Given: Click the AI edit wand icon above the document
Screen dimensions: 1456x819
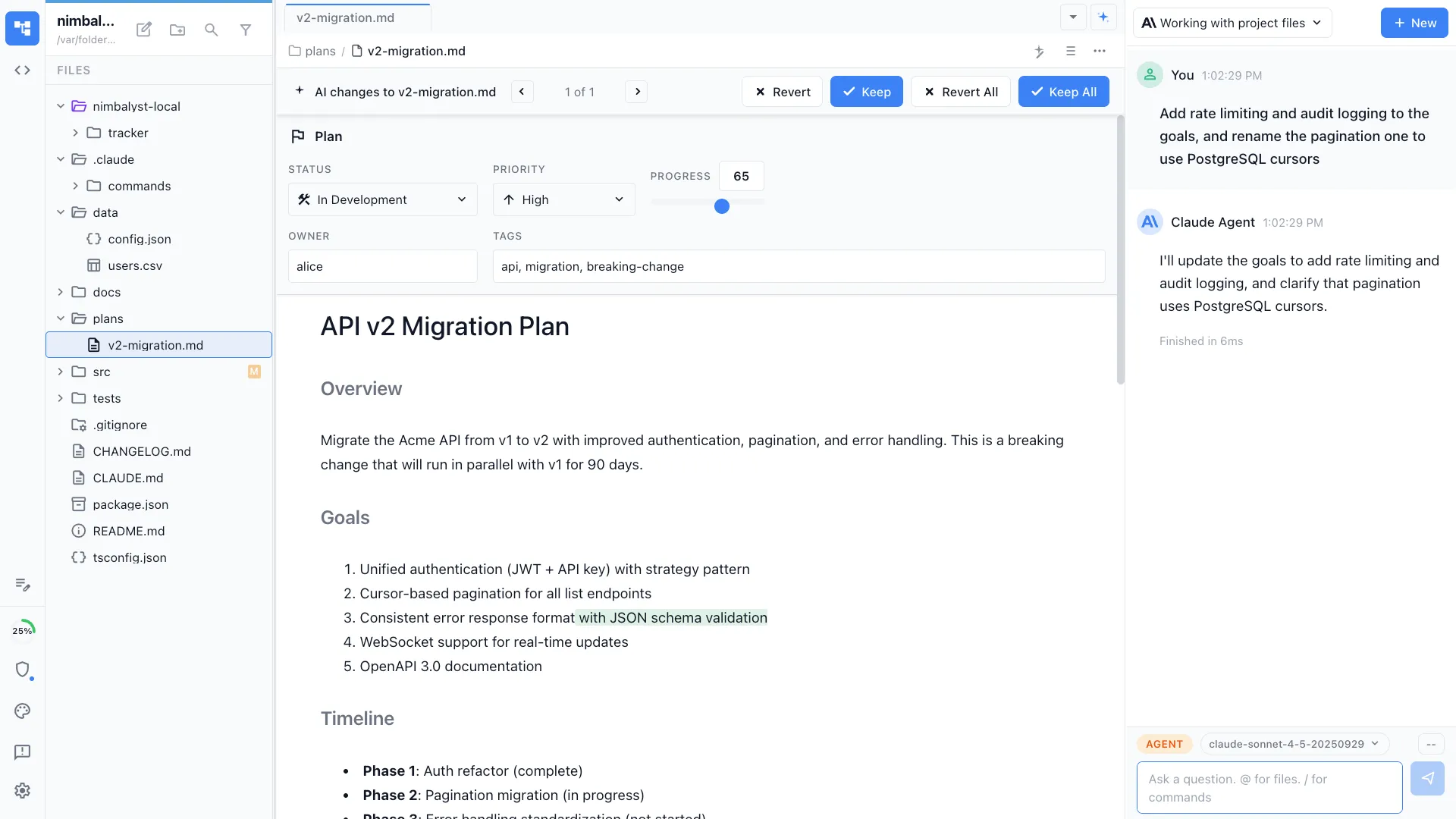Looking at the screenshot, I should (x=1040, y=52).
